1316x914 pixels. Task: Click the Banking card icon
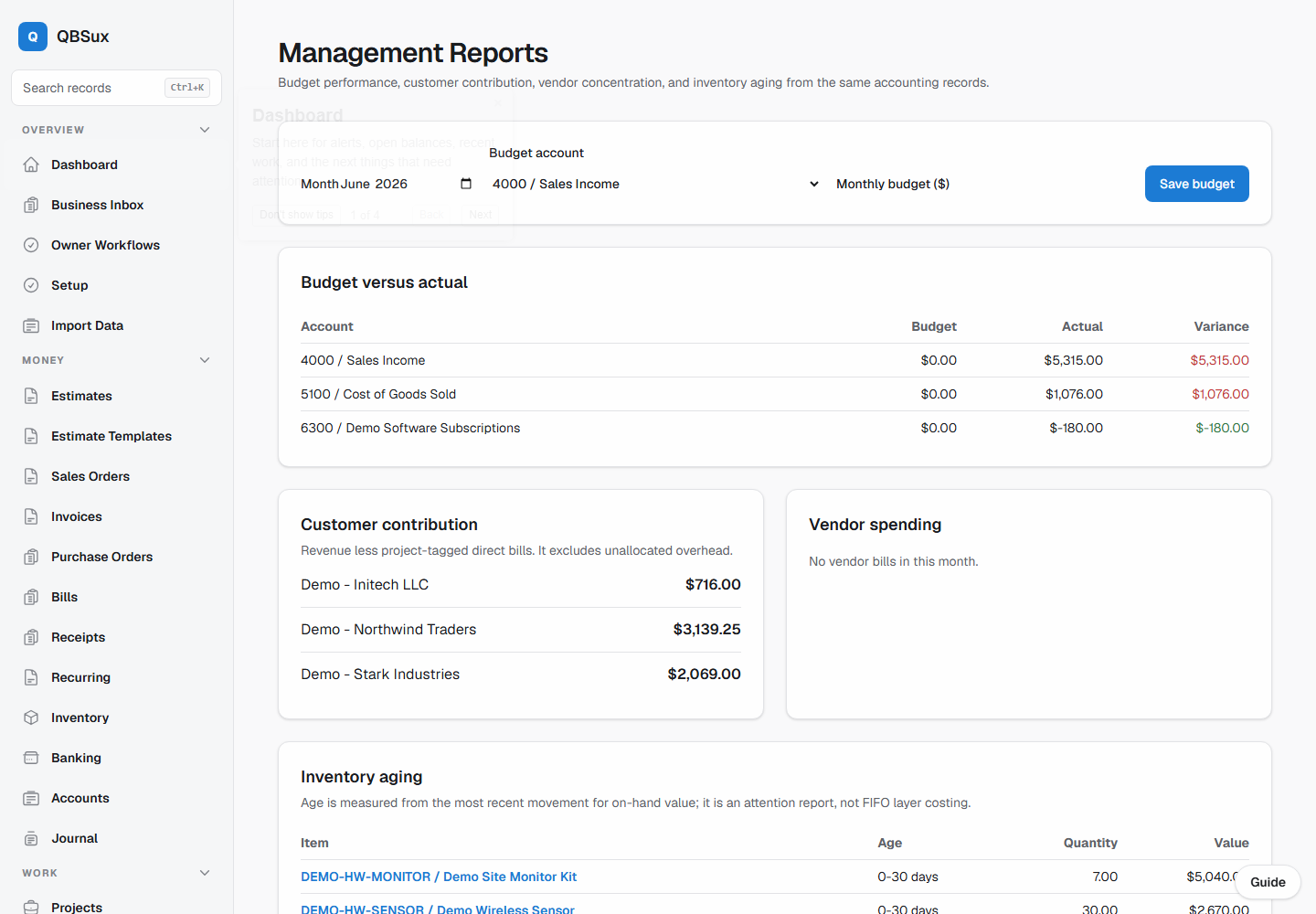pyautogui.click(x=31, y=758)
